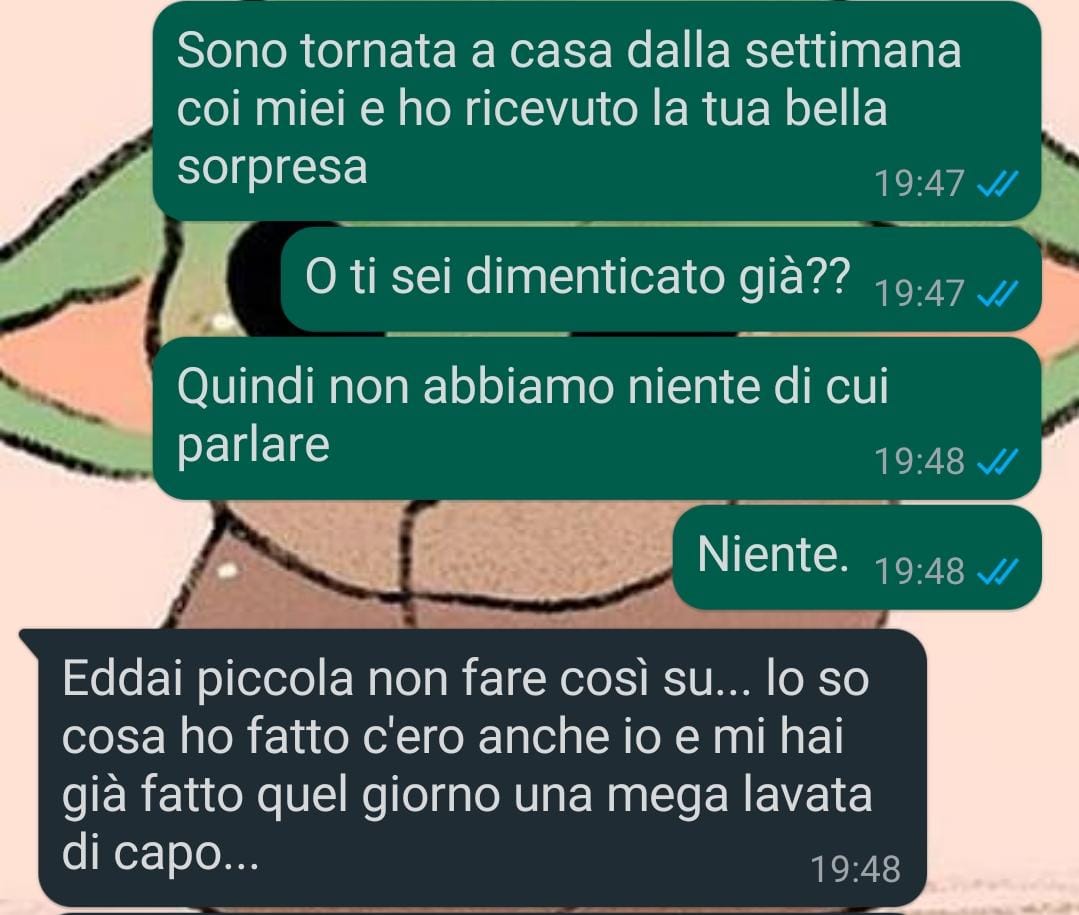Tap the 'Niente.' message bubble
The width and height of the screenshot is (1079, 915).
(857, 558)
